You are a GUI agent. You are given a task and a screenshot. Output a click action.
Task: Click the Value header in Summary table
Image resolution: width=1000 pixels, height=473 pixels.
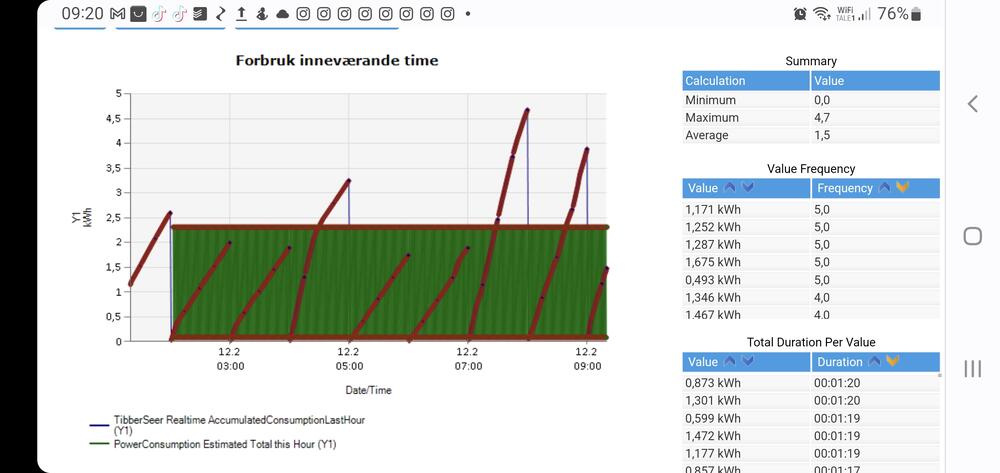click(x=875, y=81)
